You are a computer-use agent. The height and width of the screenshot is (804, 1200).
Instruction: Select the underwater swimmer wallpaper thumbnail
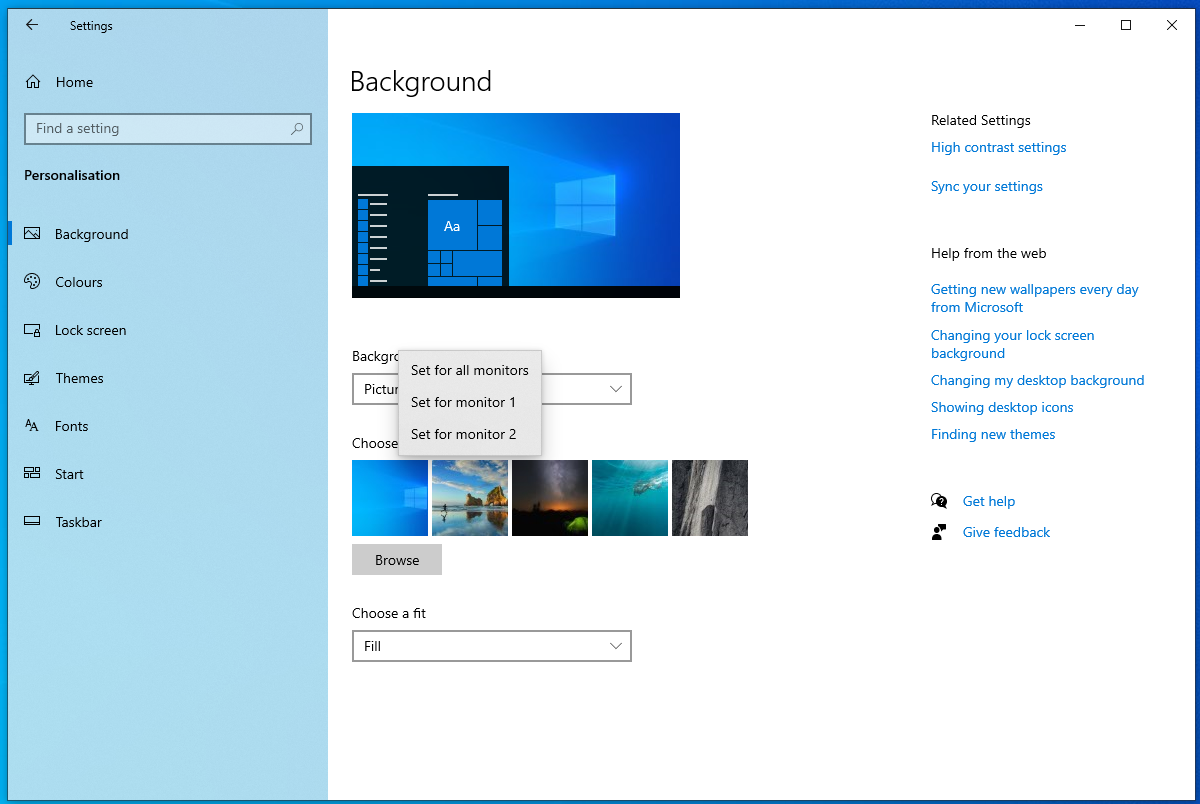click(x=630, y=498)
